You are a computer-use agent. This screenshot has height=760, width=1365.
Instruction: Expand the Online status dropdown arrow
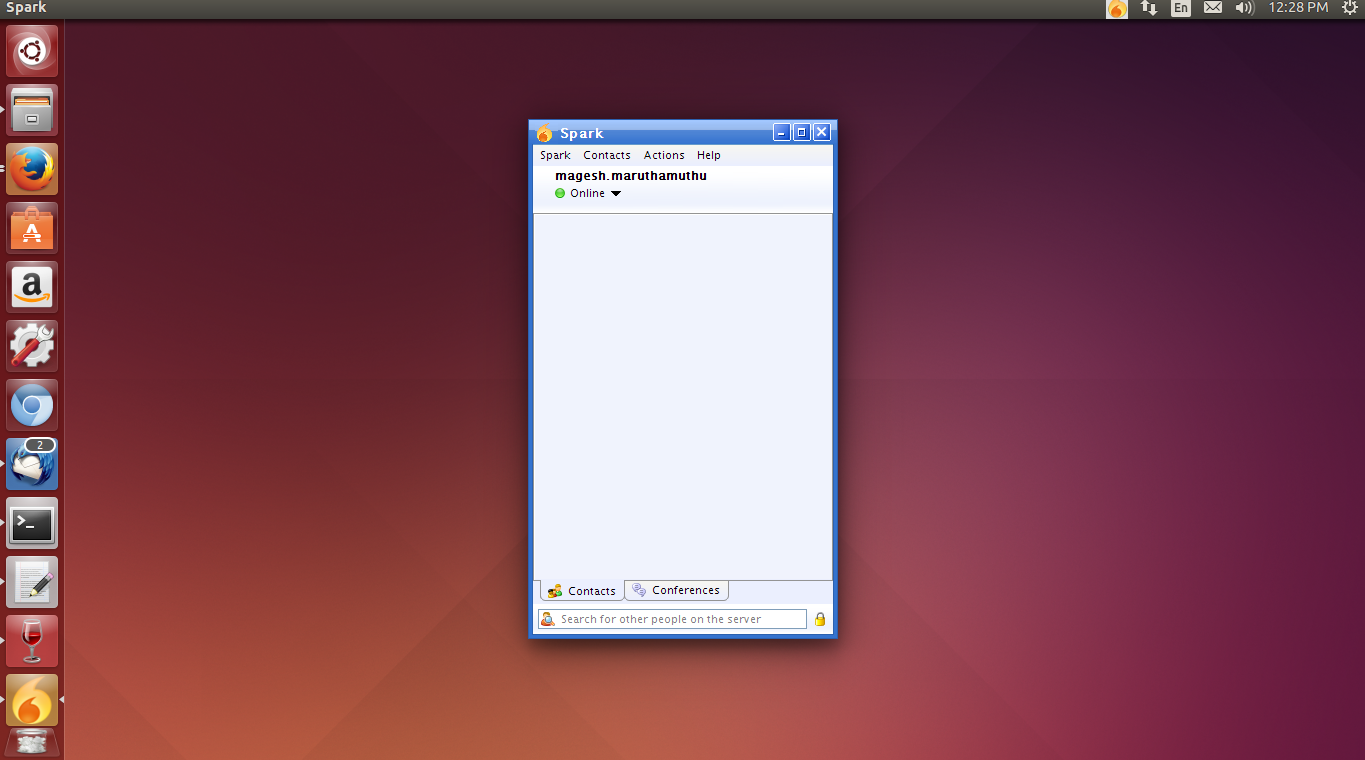click(616, 194)
